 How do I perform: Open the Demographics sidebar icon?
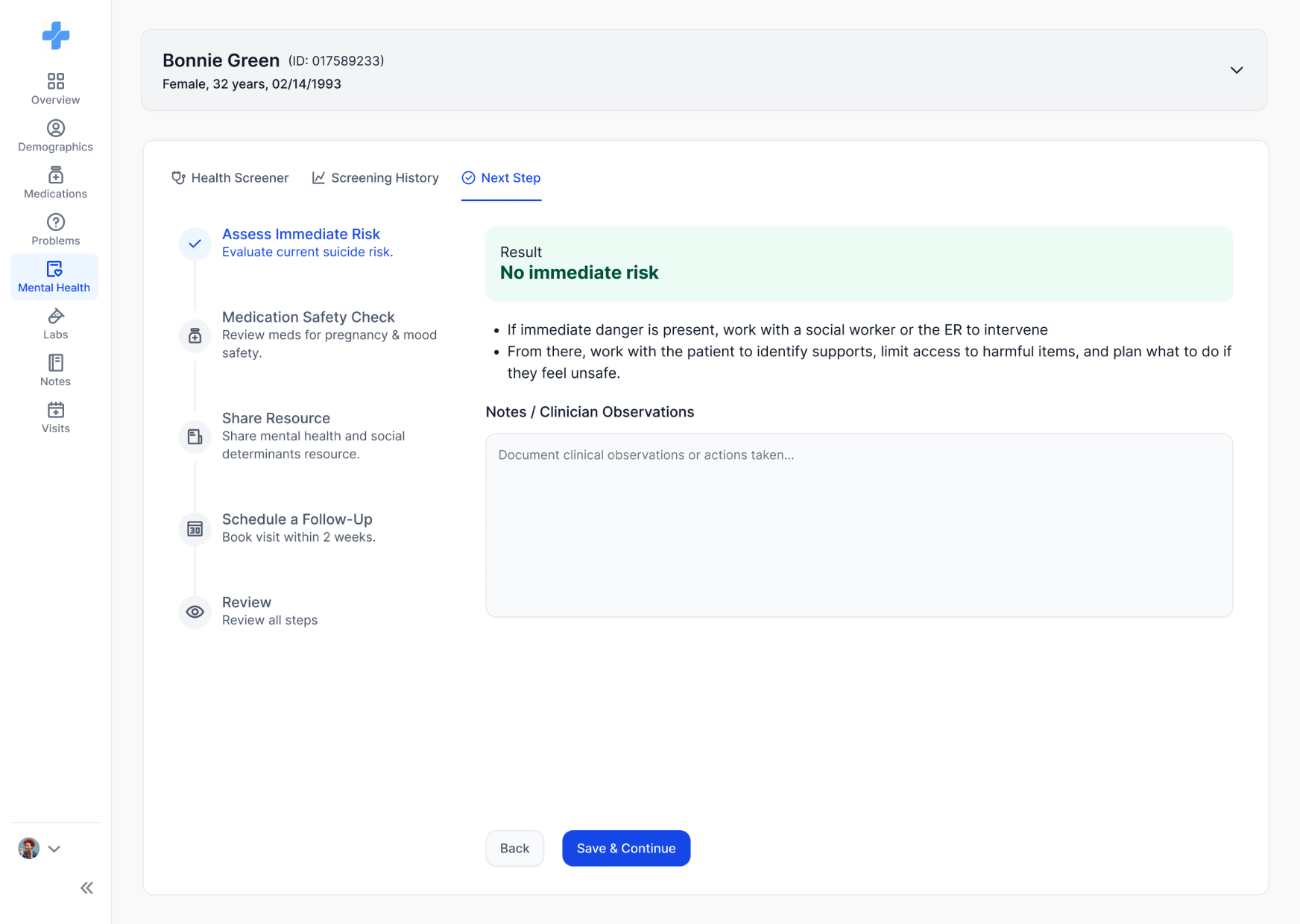(x=55, y=128)
